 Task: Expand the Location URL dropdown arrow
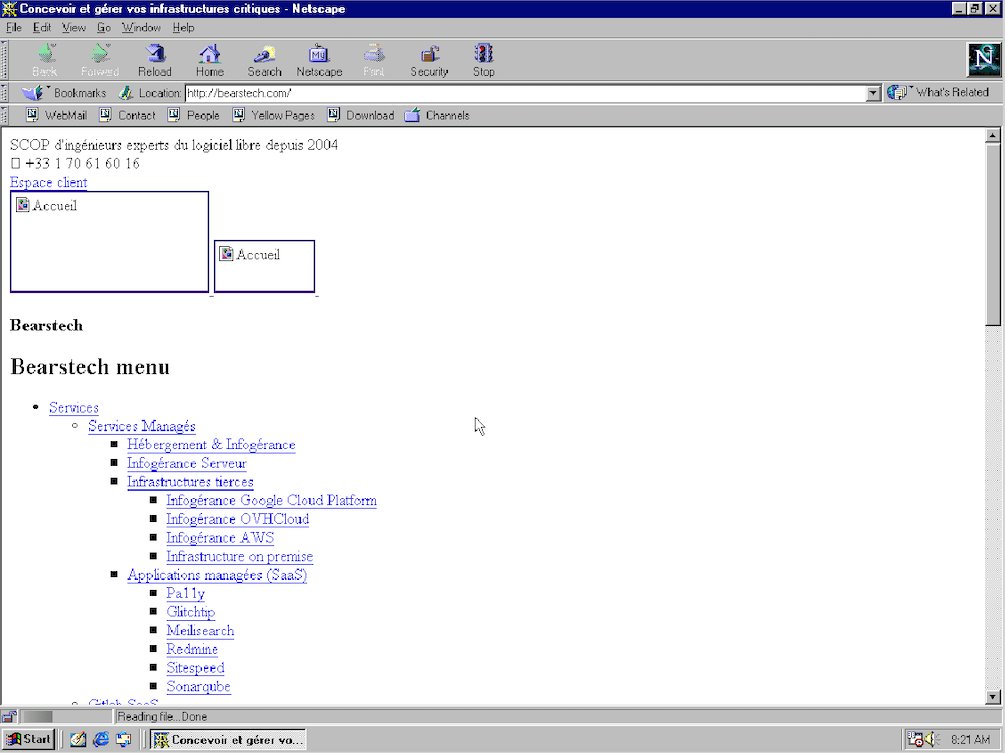pos(873,93)
